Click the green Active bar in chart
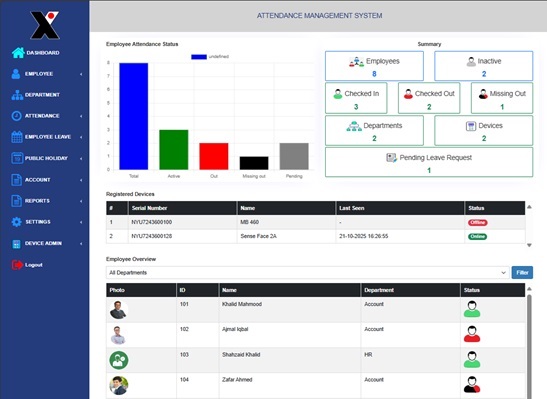Viewport: 547px width, 399px height. (174, 150)
